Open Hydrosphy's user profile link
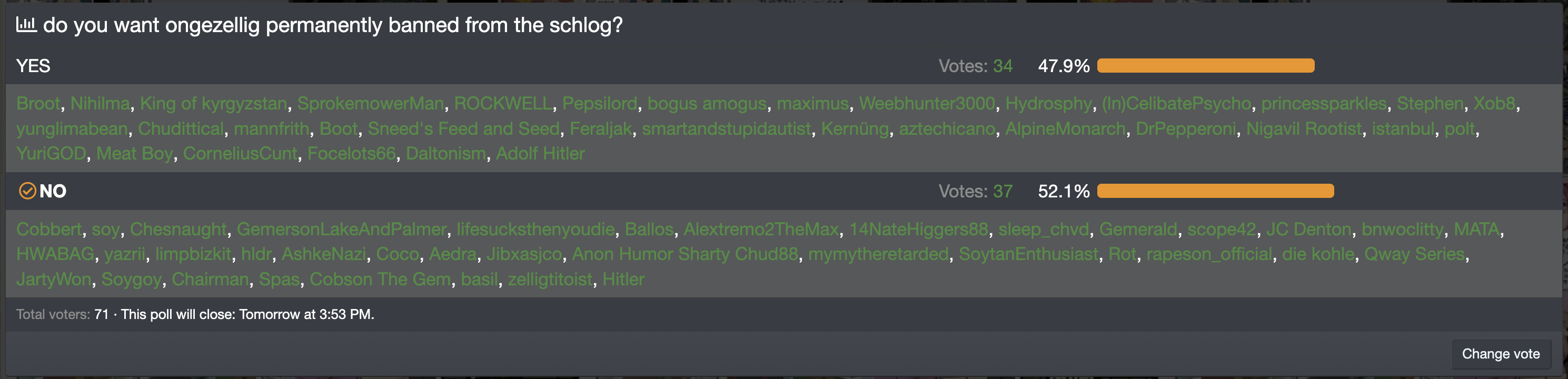1568x379 pixels. (1048, 103)
